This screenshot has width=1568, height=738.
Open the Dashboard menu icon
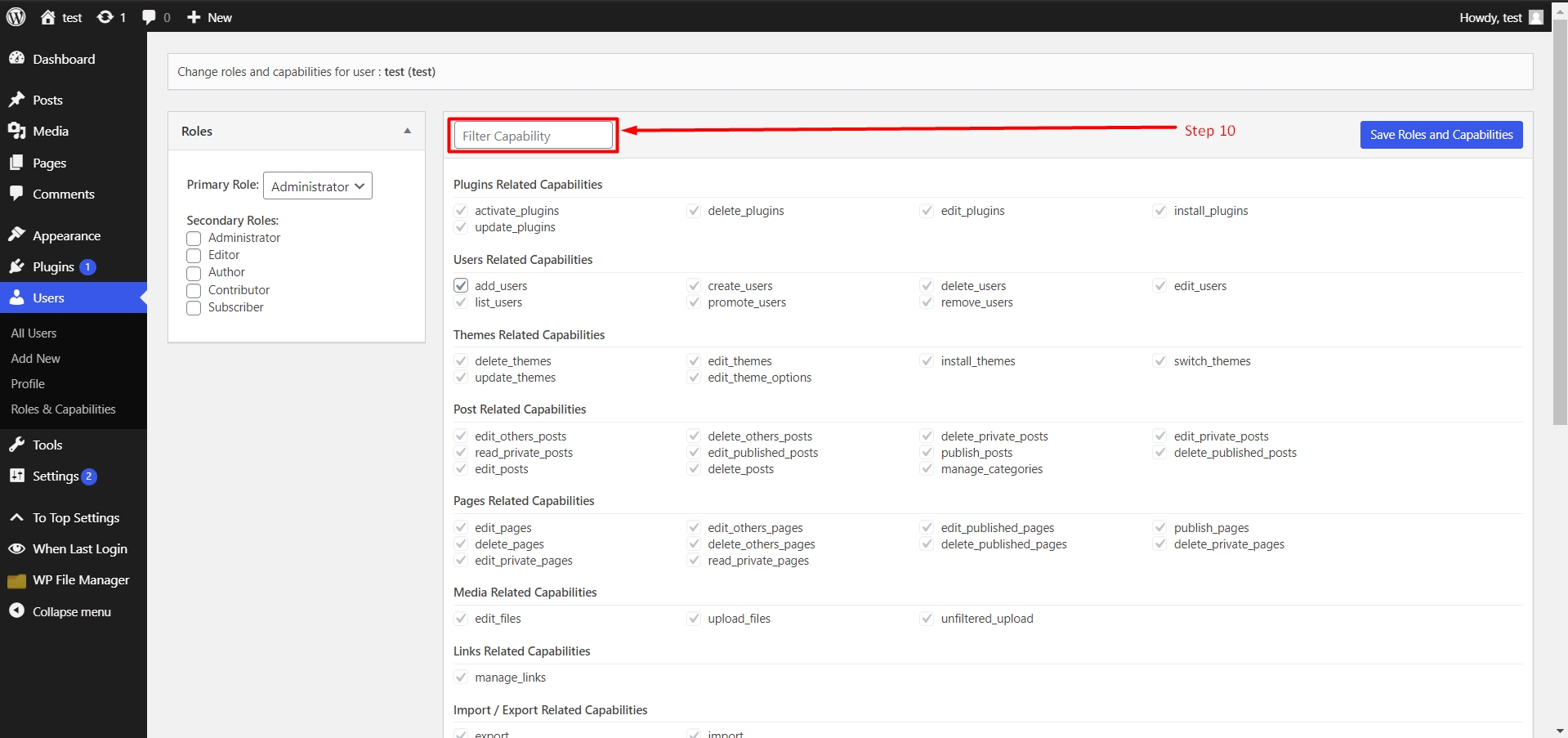point(16,58)
